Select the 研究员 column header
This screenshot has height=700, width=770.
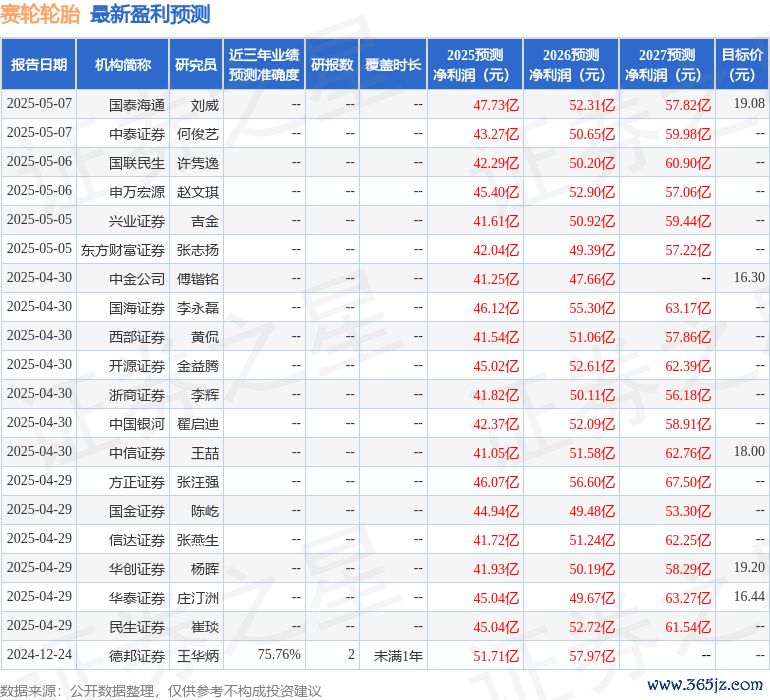point(196,65)
